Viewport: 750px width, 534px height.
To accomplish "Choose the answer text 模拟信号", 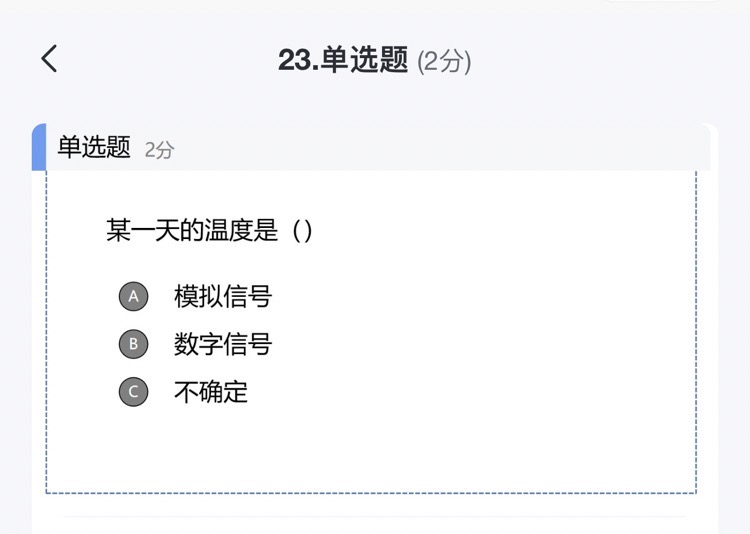I will [223, 296].
